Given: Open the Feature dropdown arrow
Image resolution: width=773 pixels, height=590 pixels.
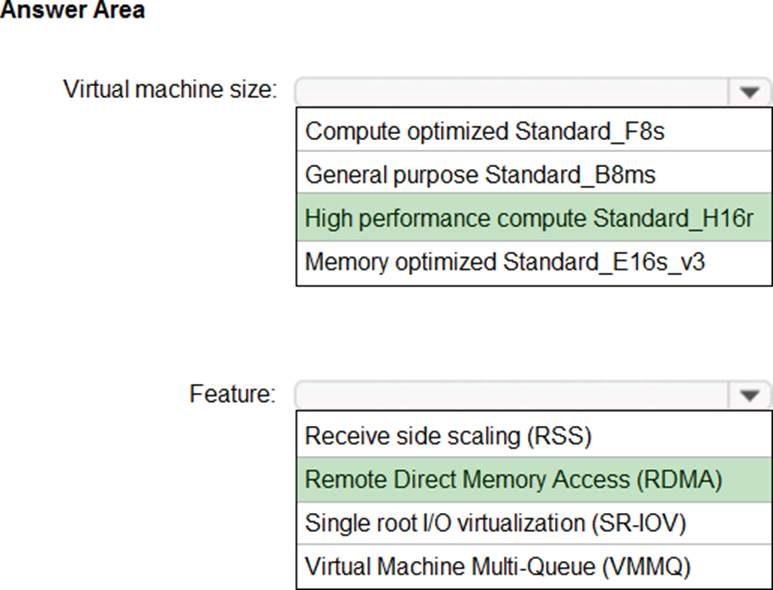Looking at the screenshot, I should pos(749,395).
